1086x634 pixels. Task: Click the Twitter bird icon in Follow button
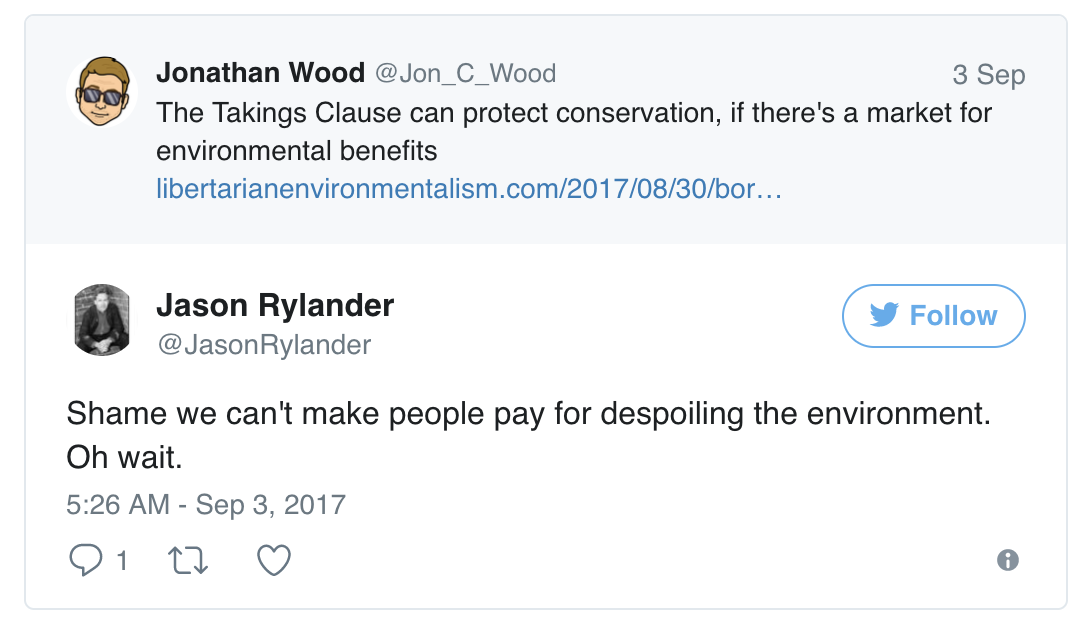(884, 315)
